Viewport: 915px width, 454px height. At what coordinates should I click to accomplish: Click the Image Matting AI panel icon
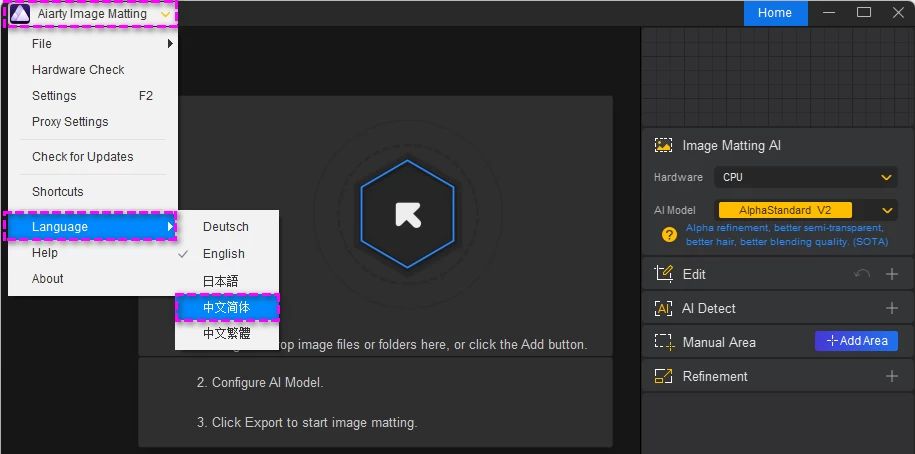[663, 145]
